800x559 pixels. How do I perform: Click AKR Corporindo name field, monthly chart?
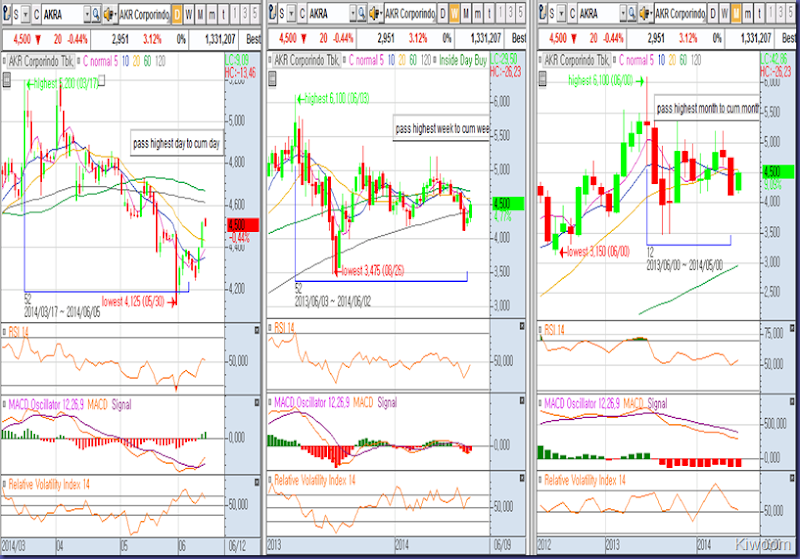pyautogui.click(x=680, y=14)
